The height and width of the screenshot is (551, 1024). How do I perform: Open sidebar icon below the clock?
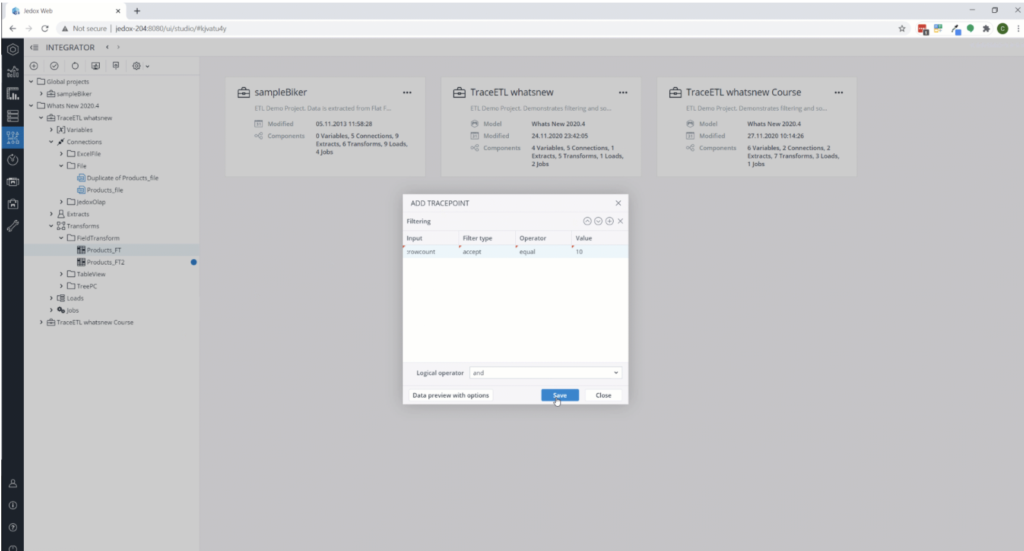click(x=12, y=182)
